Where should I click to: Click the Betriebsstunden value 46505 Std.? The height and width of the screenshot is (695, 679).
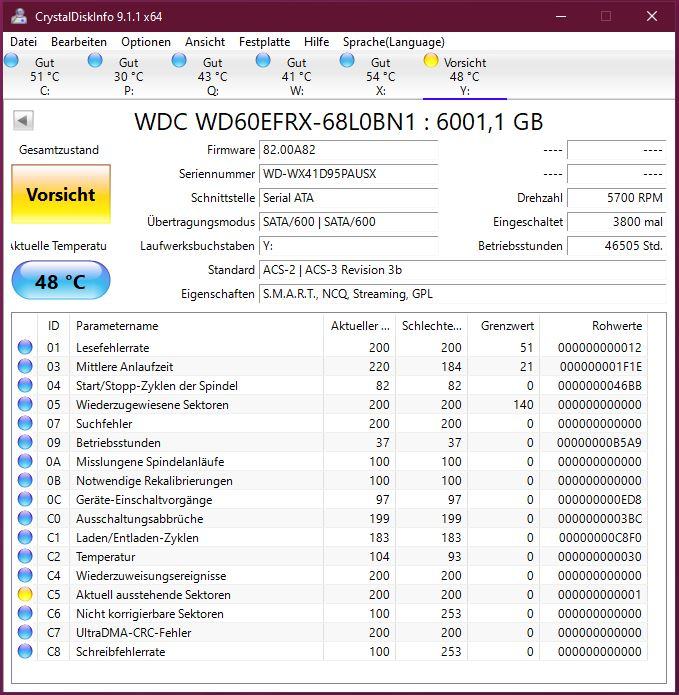pos(617,246)
